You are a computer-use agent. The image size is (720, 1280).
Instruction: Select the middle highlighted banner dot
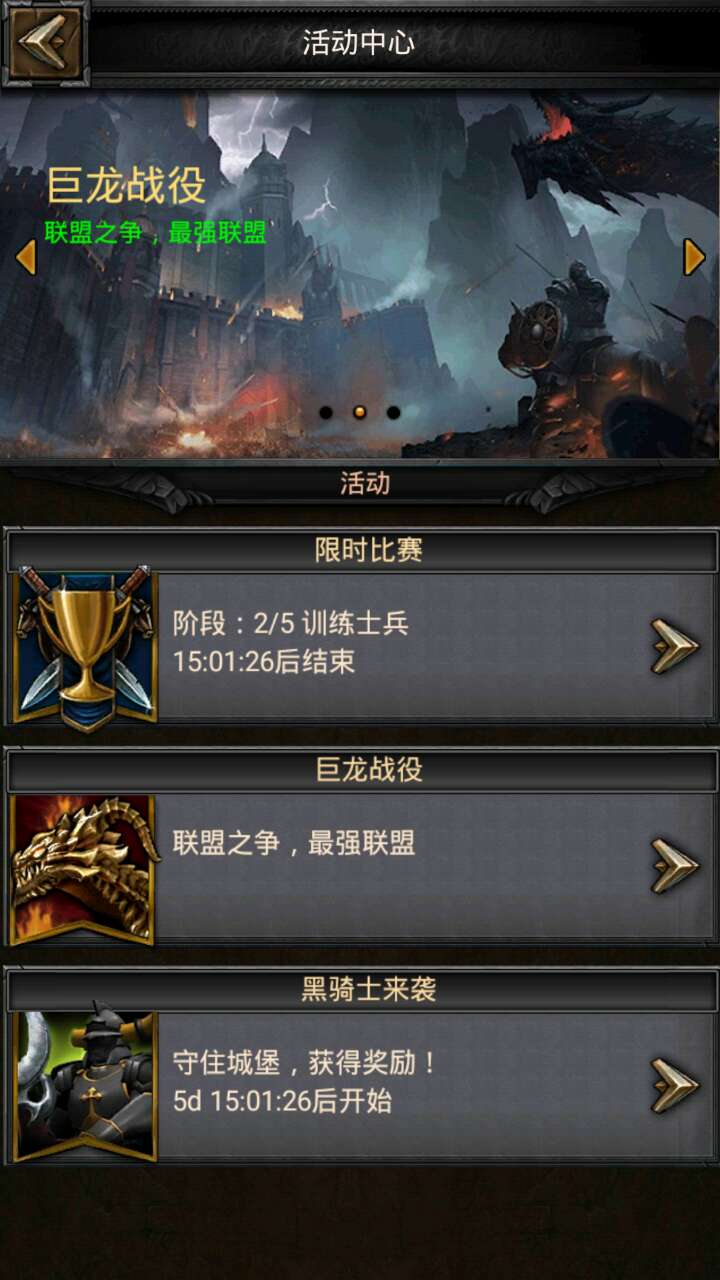(x=359, y=412)
